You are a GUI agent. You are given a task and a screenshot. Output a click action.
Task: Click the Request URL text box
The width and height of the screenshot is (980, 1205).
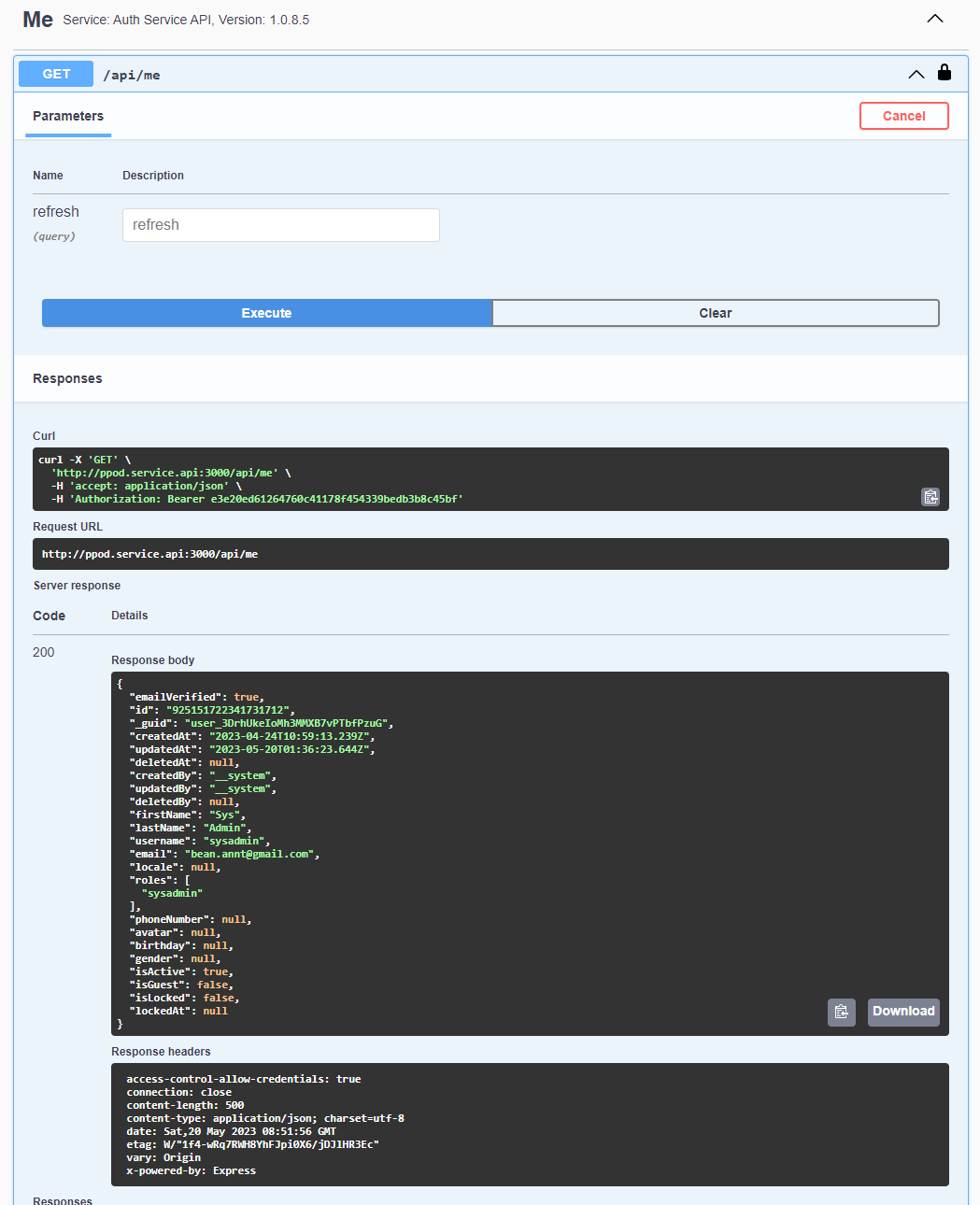coord(490,554)
